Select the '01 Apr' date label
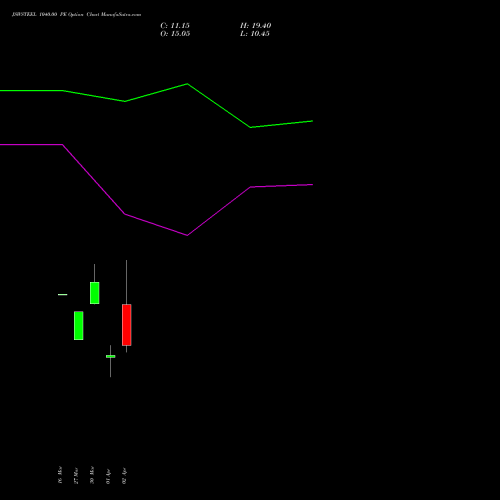The width and height of the screenshot is (500, 500). point(108,476)
